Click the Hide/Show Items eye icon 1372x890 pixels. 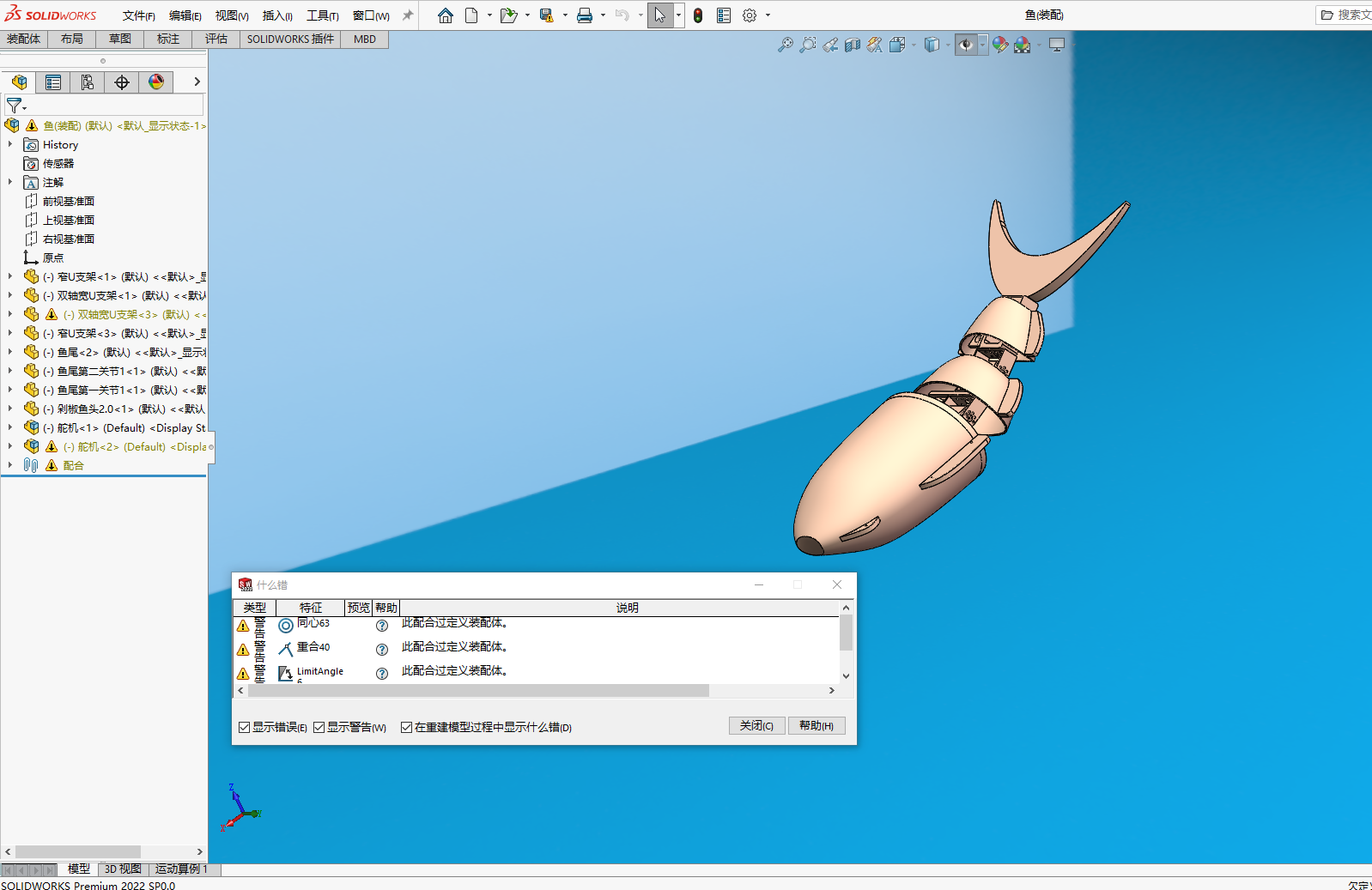tap(966, 45)
